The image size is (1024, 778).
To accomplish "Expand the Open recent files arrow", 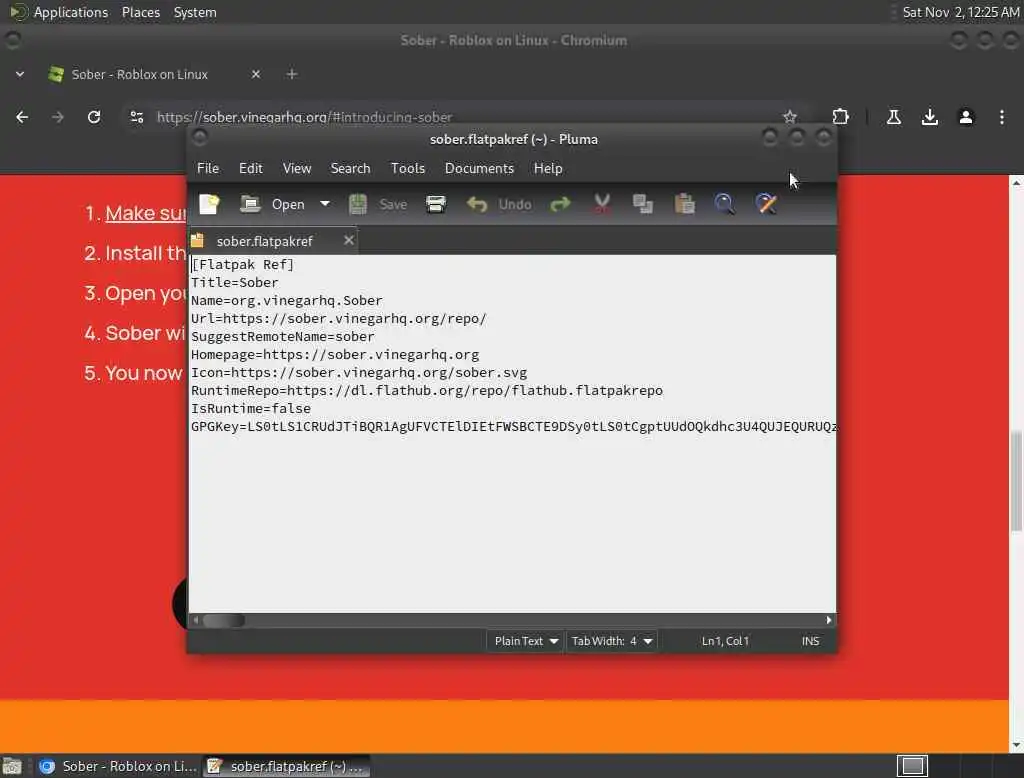I will point(325,204).
